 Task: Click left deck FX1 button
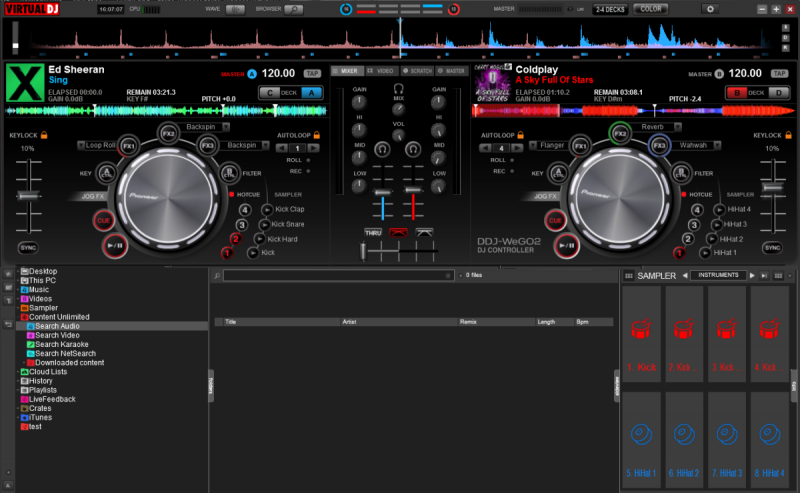pos(129,146)
